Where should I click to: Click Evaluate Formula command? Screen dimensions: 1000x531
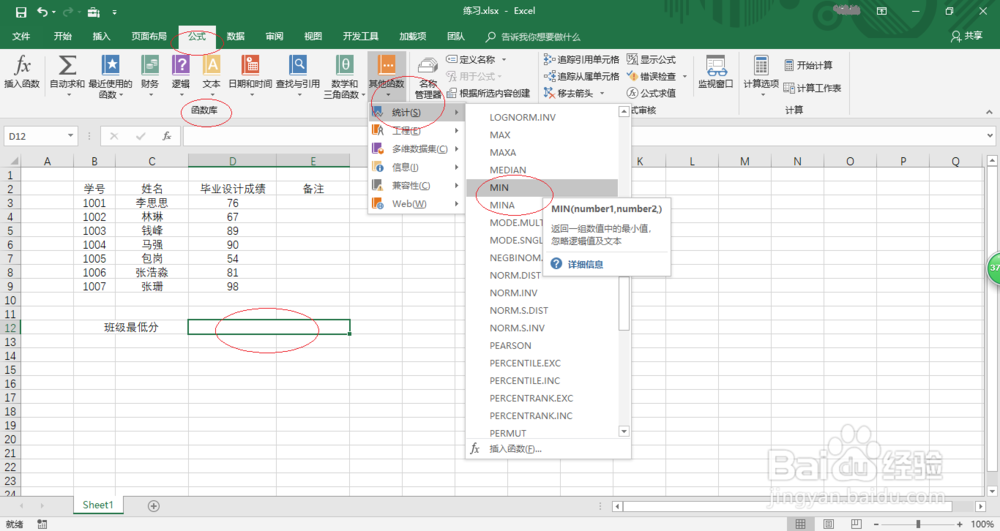(651, 93)
